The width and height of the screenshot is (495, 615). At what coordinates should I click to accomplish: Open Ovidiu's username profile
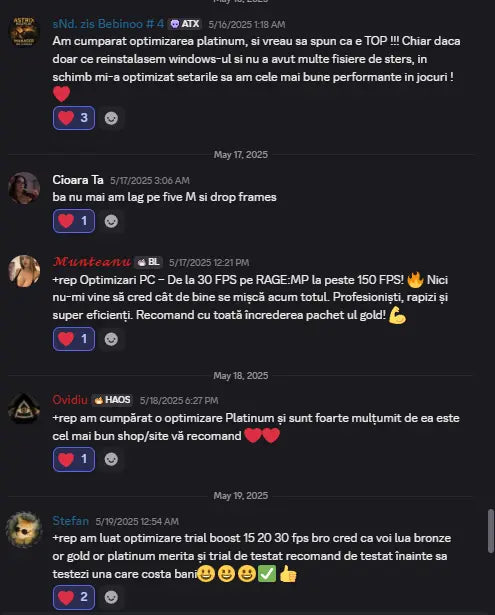(x=70, y=400)
